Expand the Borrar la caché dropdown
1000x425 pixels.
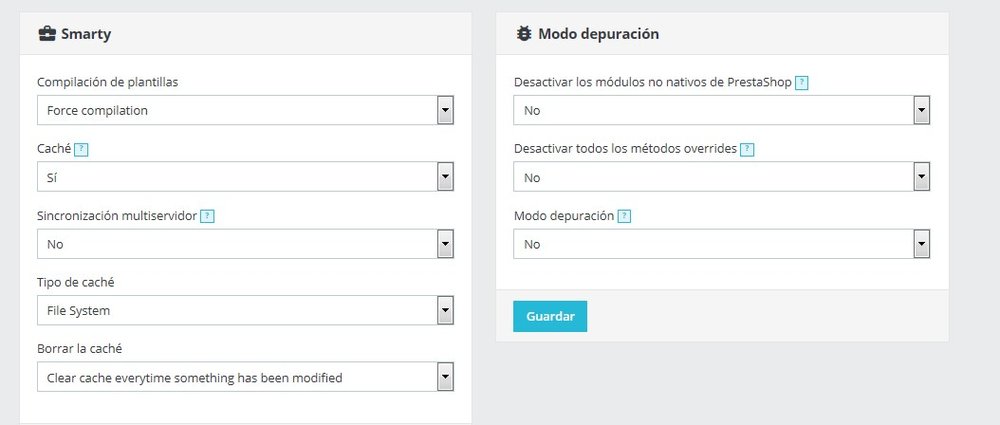pos(245,377)
